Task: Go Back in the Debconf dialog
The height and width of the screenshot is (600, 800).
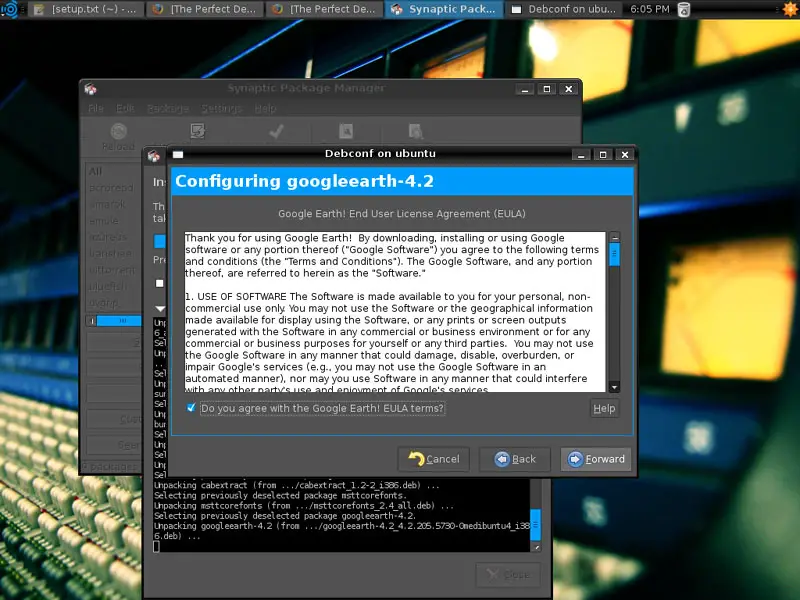Action: [x=515, y=459]
